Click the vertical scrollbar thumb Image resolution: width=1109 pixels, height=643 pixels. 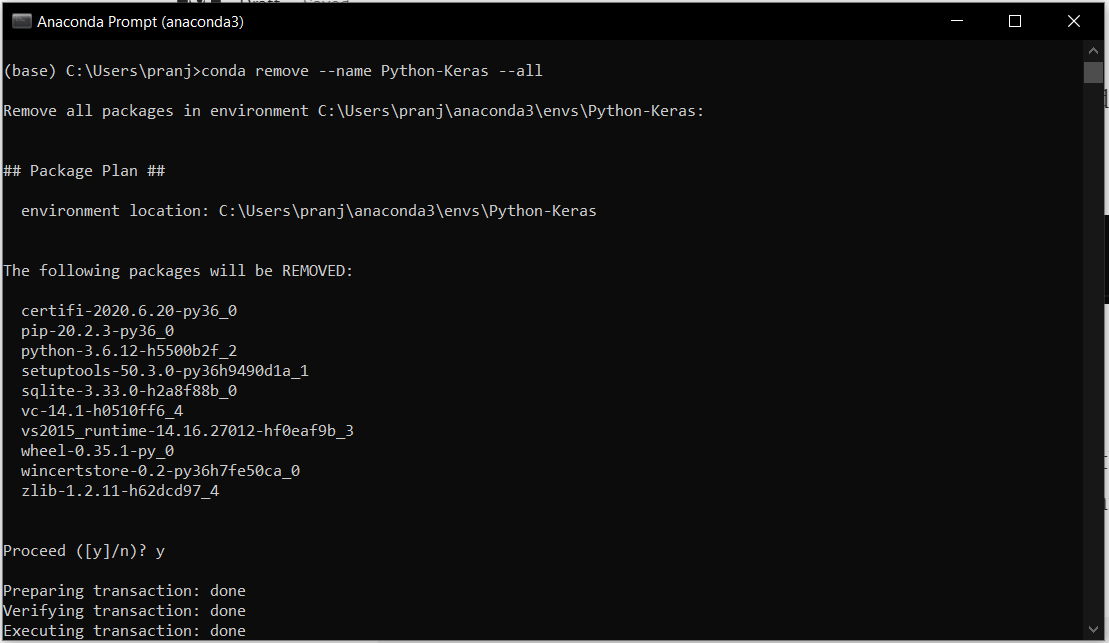(1093, 72)
